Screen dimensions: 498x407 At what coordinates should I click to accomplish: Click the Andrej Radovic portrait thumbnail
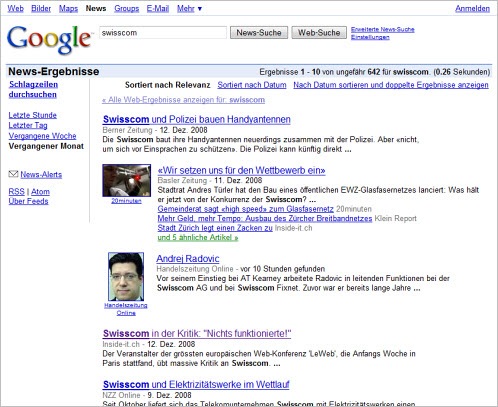(x=126, y=277)
